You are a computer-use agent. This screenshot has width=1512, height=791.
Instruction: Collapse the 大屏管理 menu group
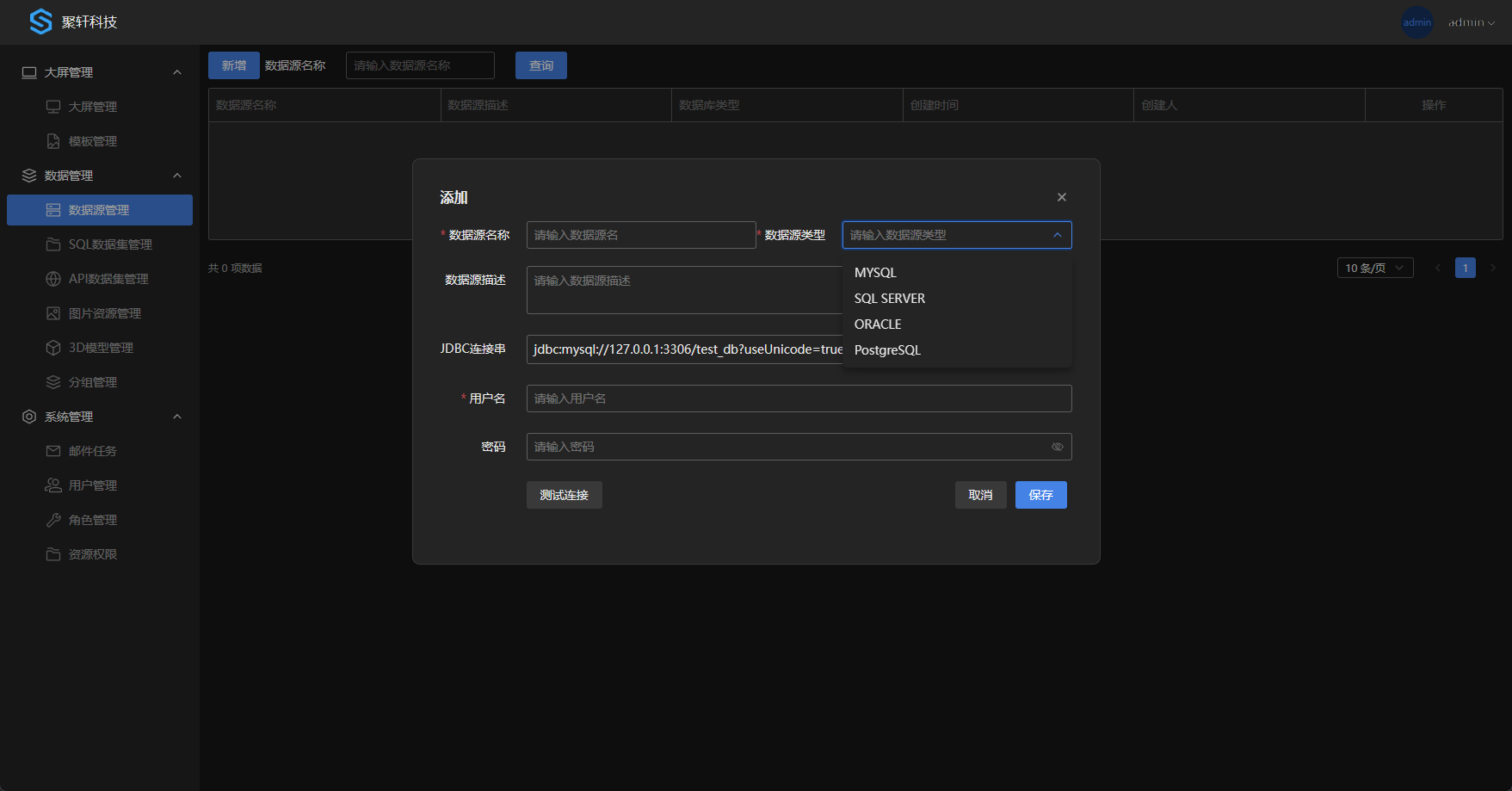tap(177, 72)
